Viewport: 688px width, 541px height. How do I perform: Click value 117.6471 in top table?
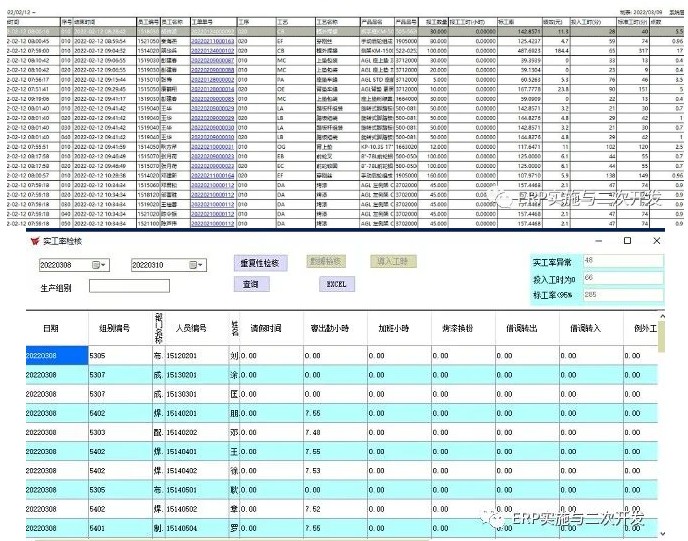(x=530, y=147)
